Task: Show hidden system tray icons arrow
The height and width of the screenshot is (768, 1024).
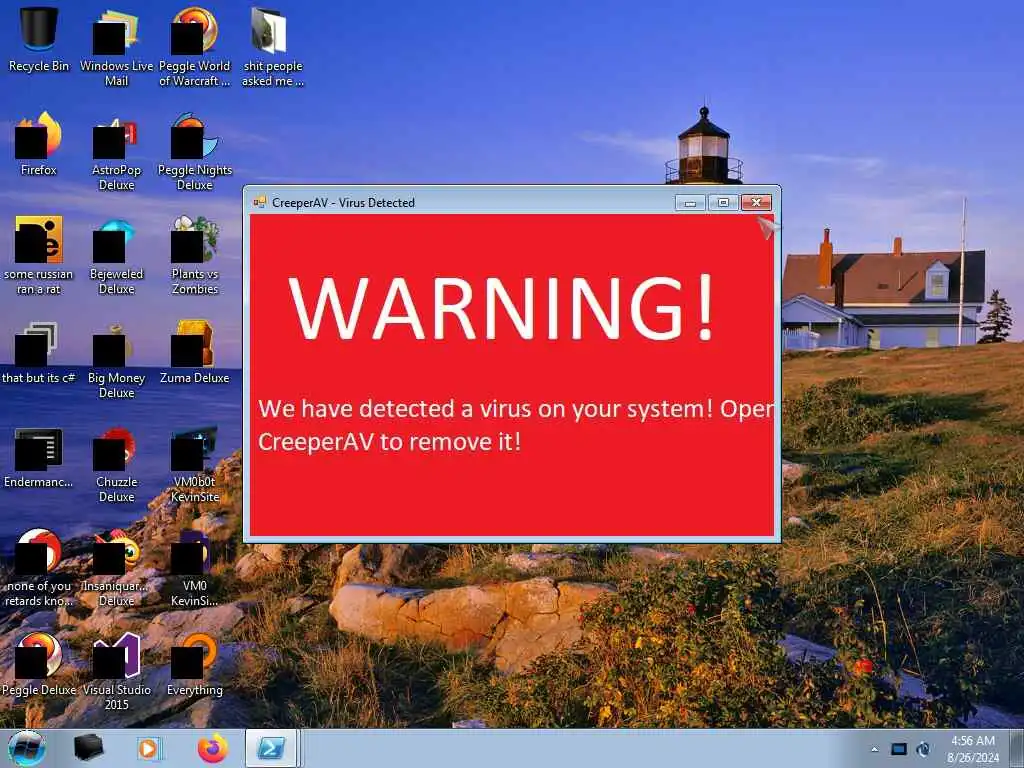Action: (874, 749)
